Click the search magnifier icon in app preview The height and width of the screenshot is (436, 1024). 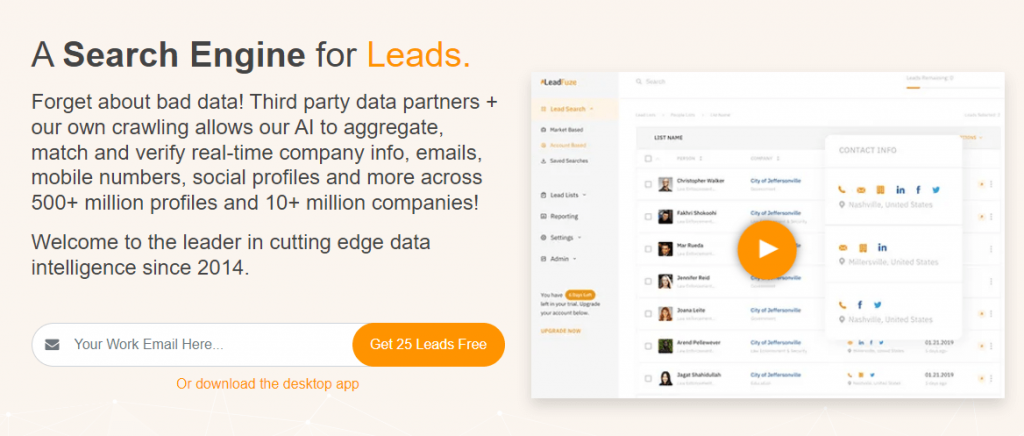[x=639, y=81]
